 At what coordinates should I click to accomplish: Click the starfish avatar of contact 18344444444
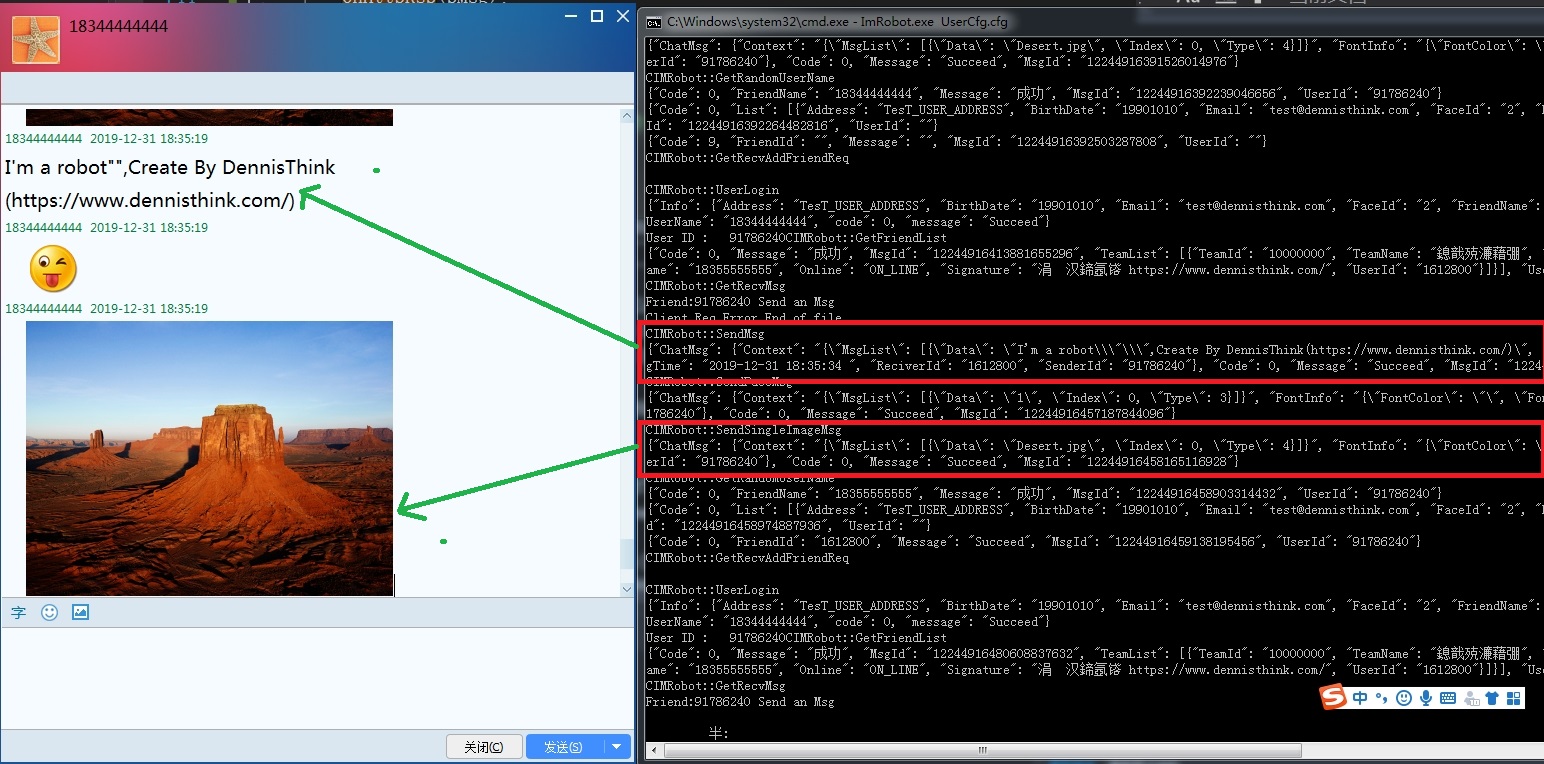35,39
